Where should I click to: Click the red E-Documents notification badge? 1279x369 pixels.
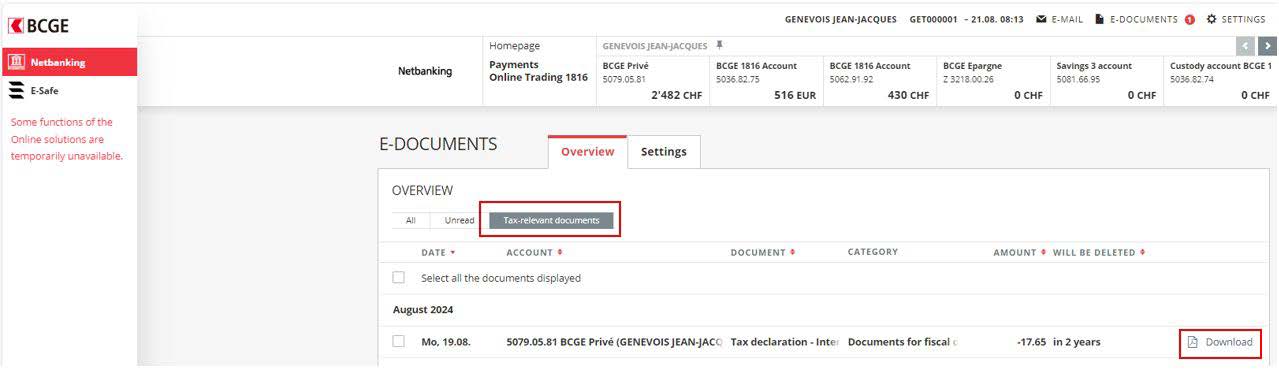pyautogui.click(x=1190, y=20)
